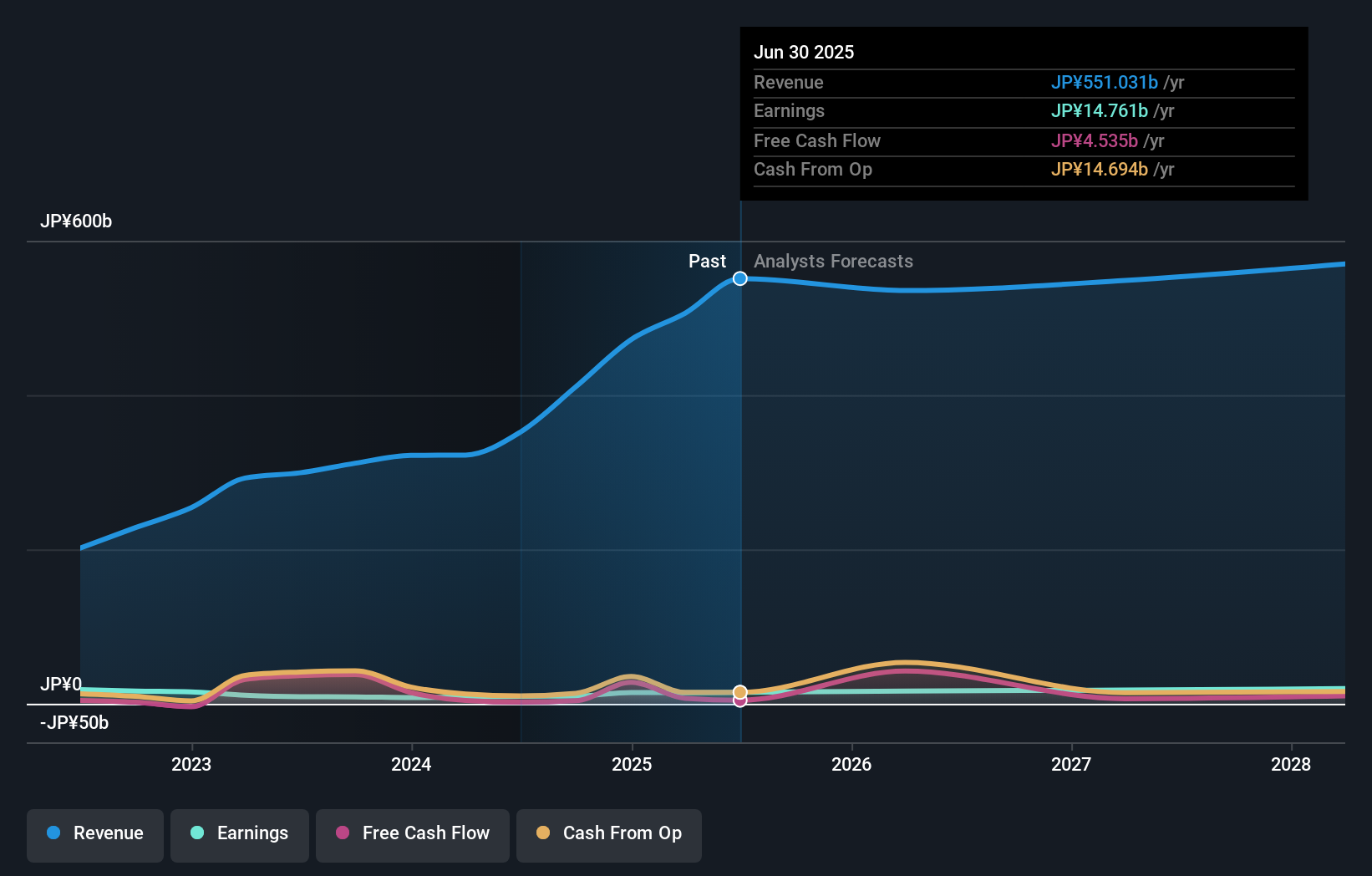The height and width of the screenshot is (876, 1372).
Task: Open the Jun 30 2025 tooltip header
Action: tap(805, 52)
